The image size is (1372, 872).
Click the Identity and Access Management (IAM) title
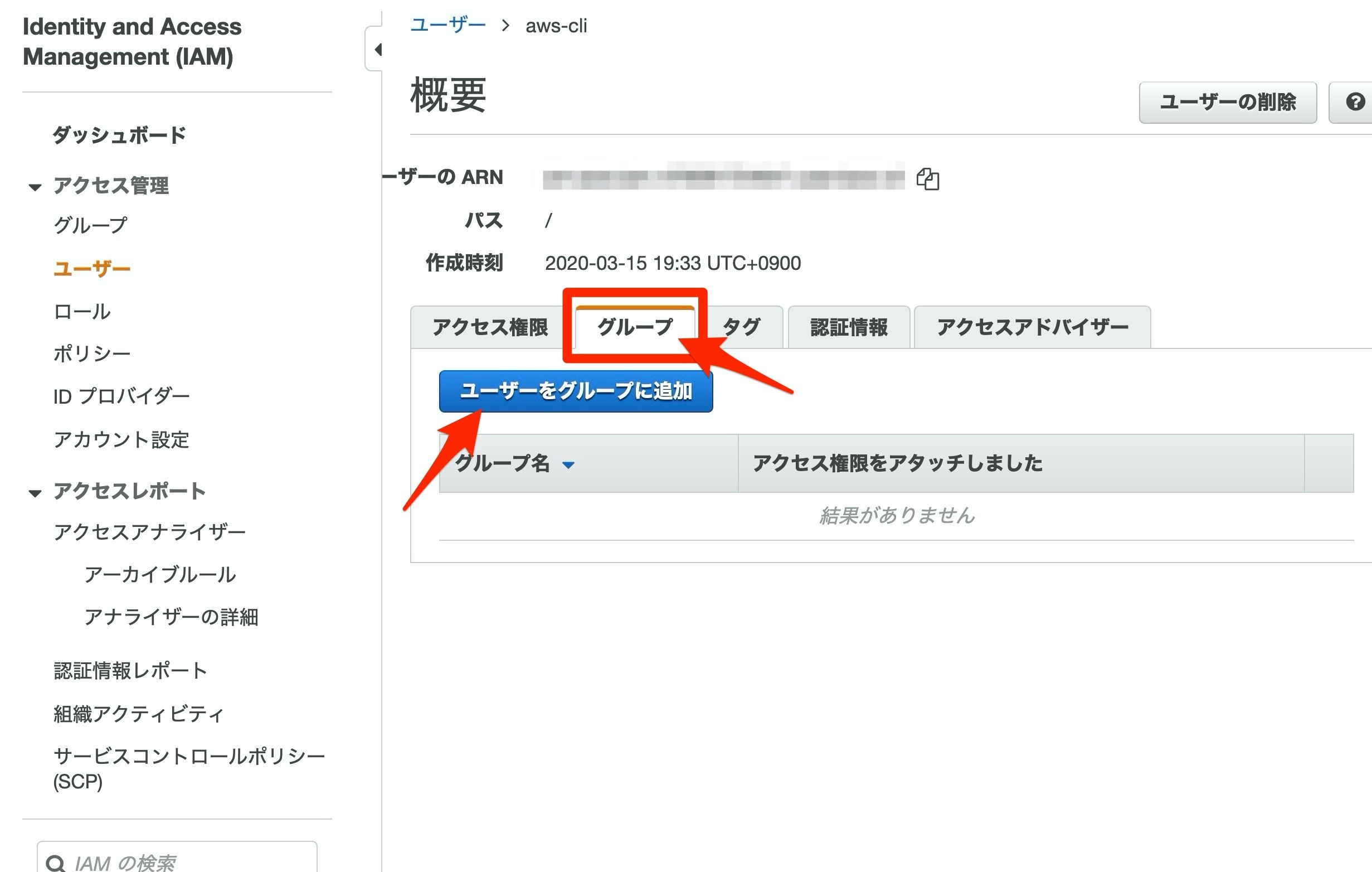tap(132, 42)
